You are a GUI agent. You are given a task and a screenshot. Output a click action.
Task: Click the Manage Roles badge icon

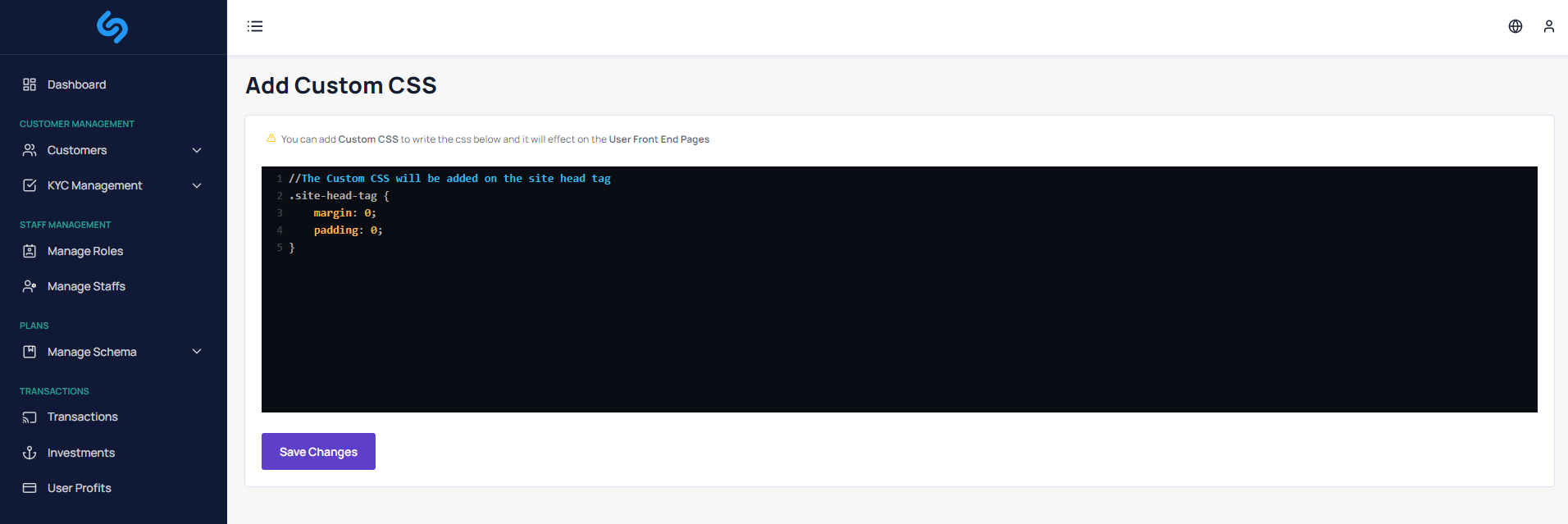click(30, 251)
